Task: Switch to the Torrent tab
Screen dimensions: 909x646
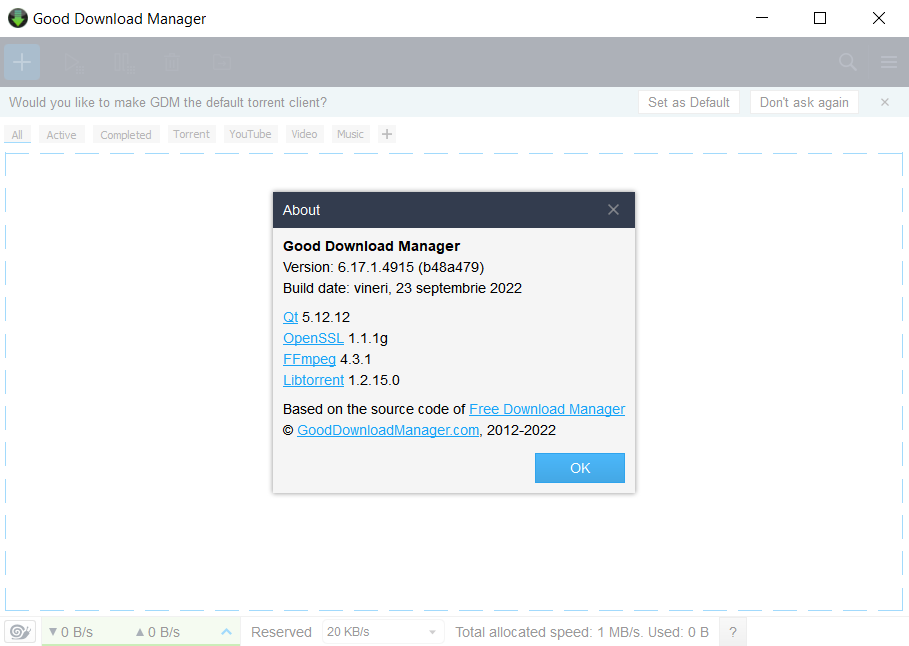Action: click(191, 133)
